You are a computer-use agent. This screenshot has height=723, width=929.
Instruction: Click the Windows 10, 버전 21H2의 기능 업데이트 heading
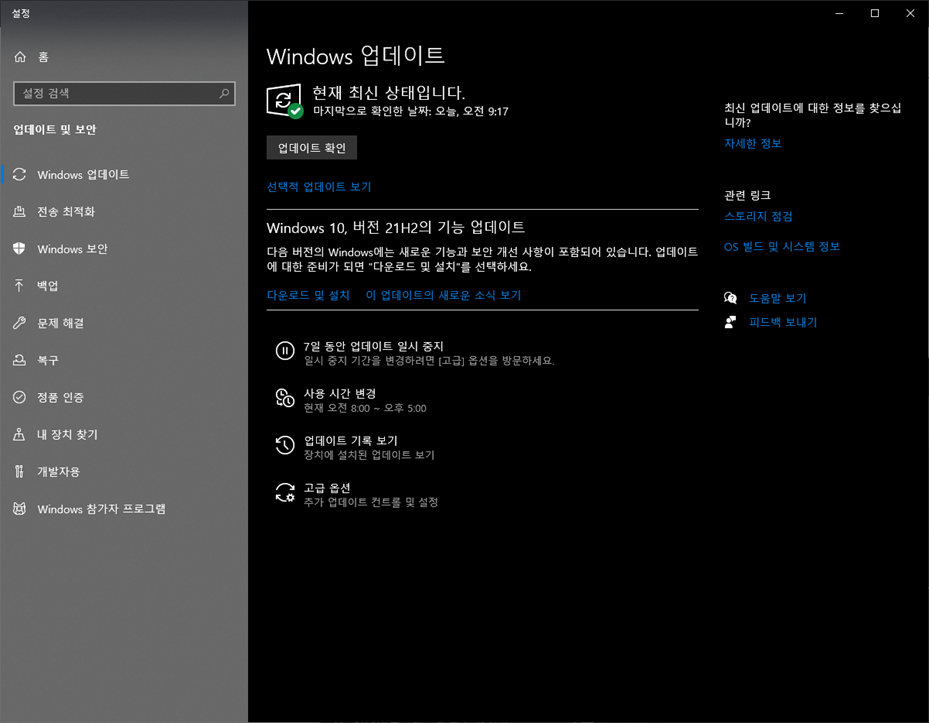click(396, 228)
